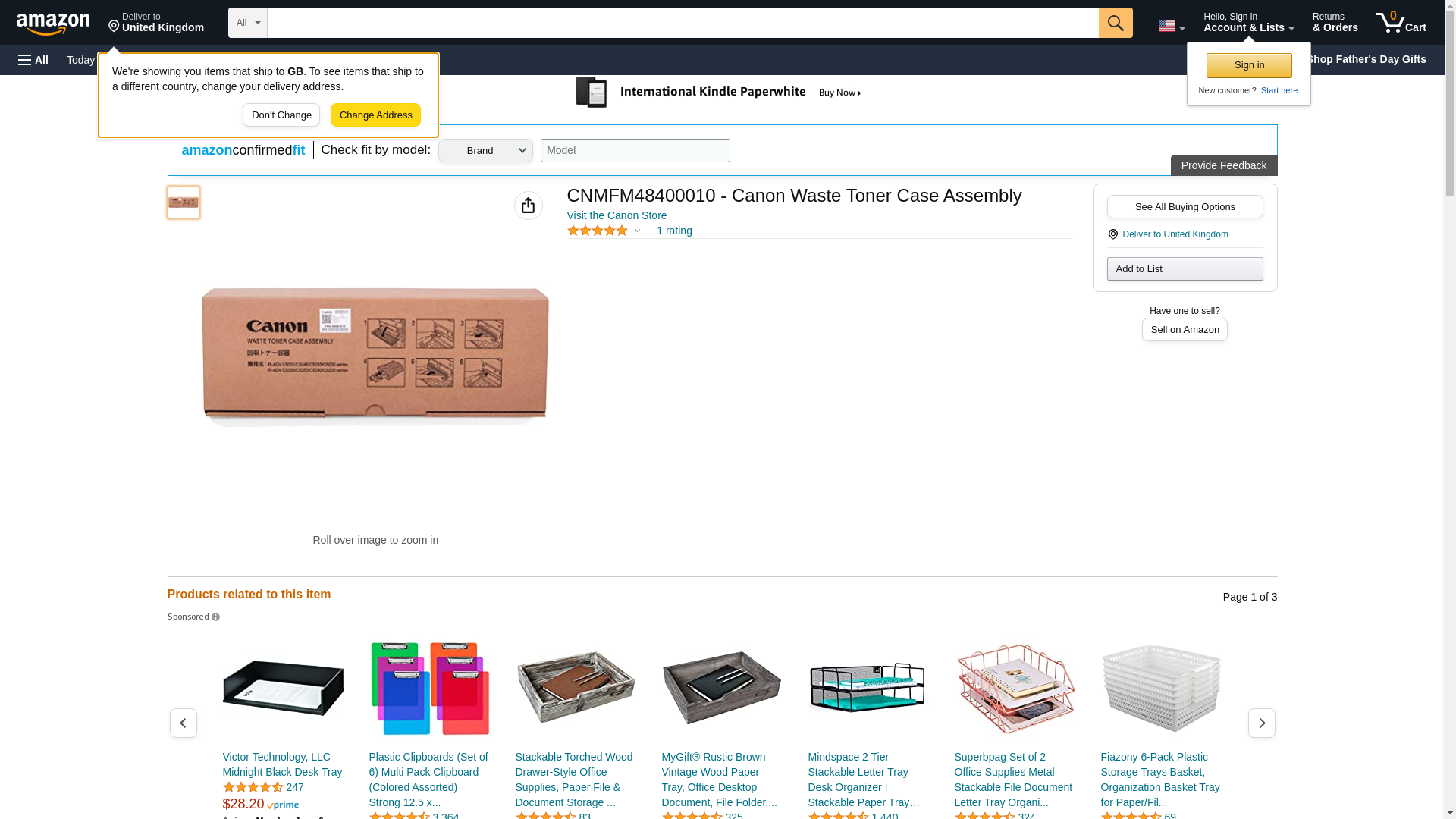Expand the star rating breakdown chevron
Screen dimensions: 1456x819
(637, 231)
